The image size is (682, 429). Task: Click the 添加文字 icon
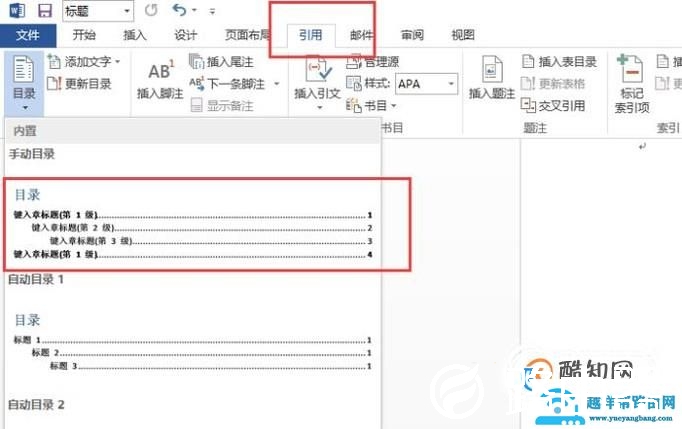[x=54, y=62]
